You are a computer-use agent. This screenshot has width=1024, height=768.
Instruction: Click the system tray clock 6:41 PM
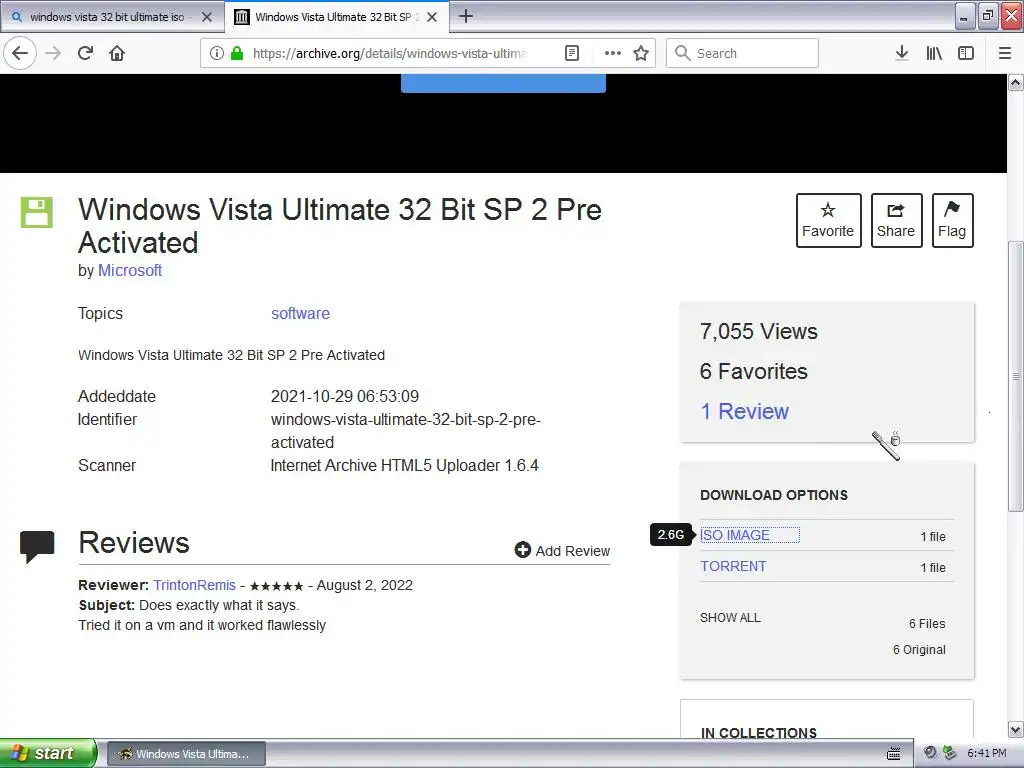pyautogui.click(x=987, y=754)
